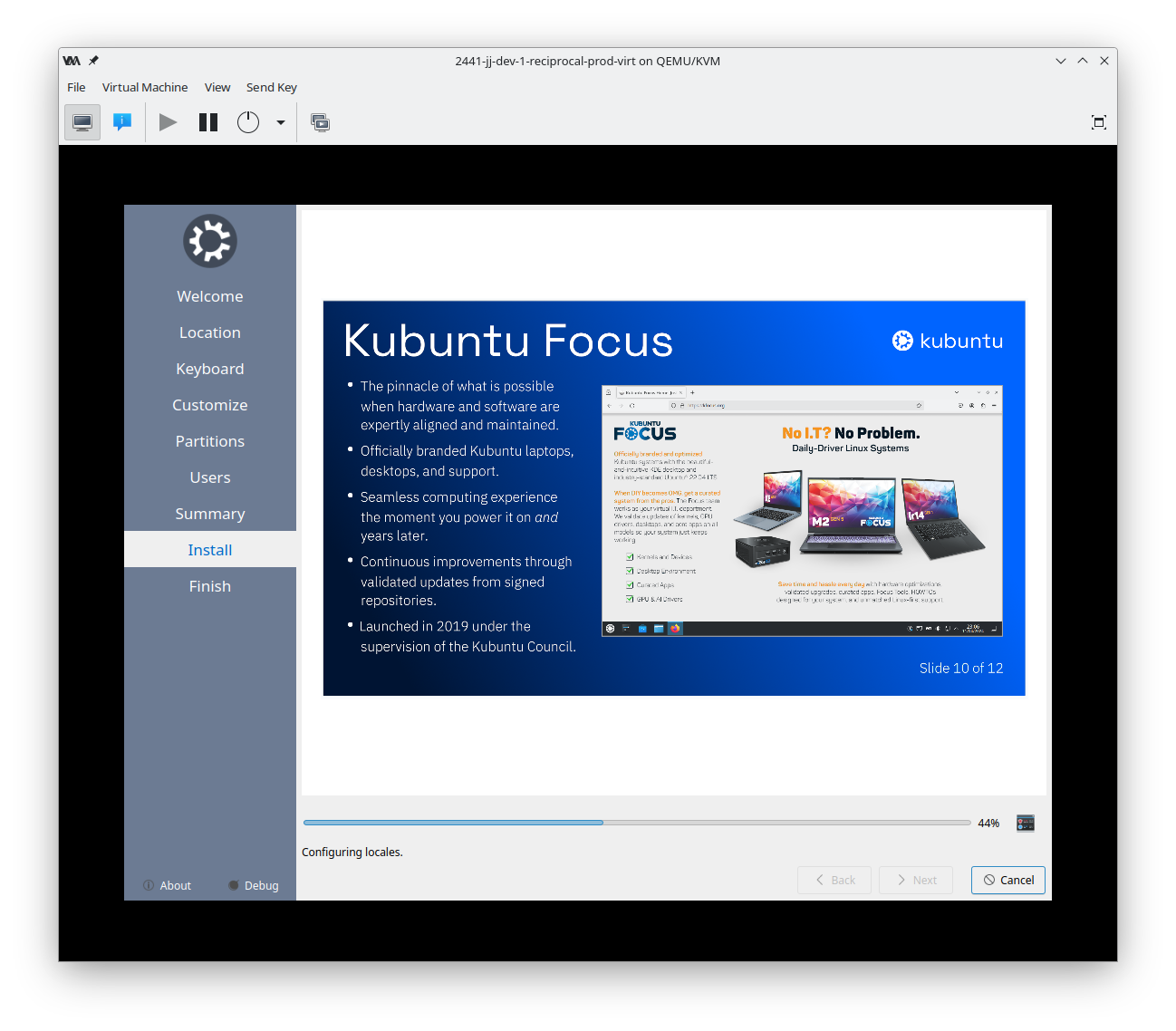
Task: Open the shutdown options dropdown arrow
Action: (x=281, y=122)
